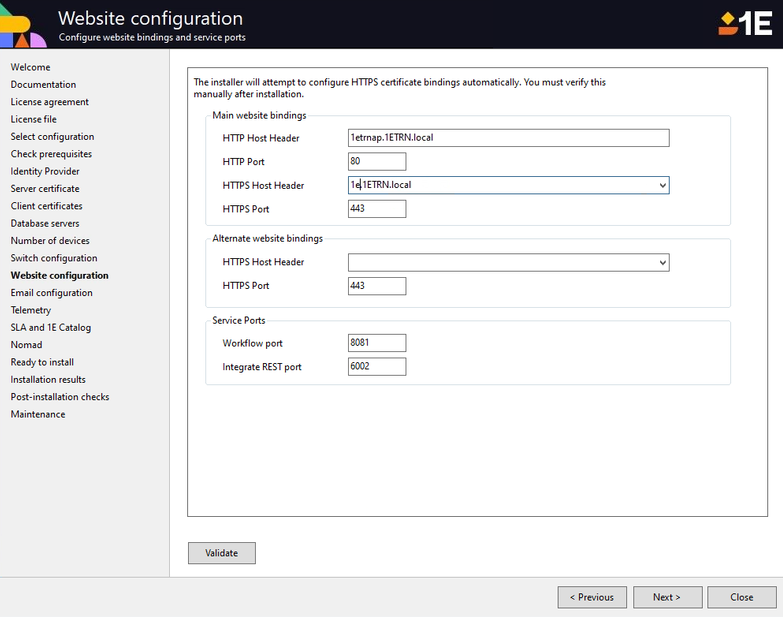The width and height of the screenshot is (783, 617).
Task: Select the Nomad step in sidebar
Action: (26, 345)
